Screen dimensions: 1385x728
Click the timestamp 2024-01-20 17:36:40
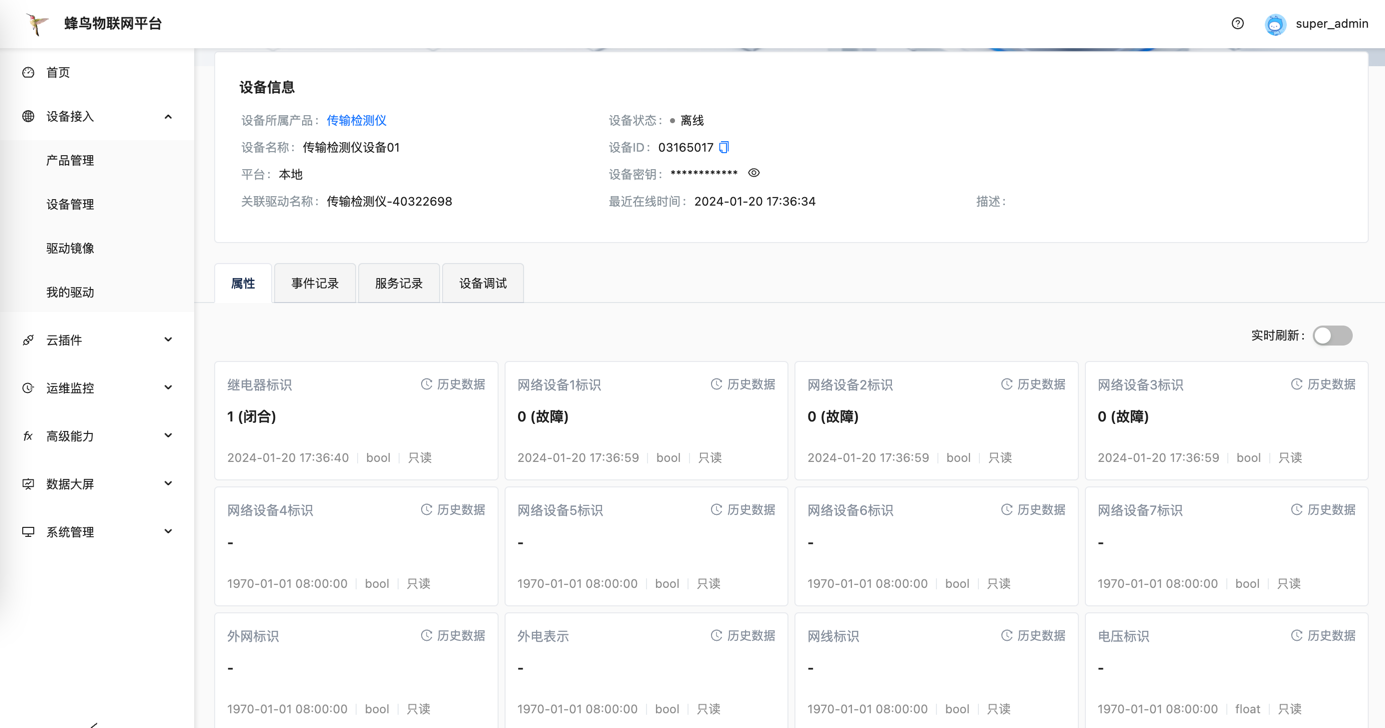point(288,458)
